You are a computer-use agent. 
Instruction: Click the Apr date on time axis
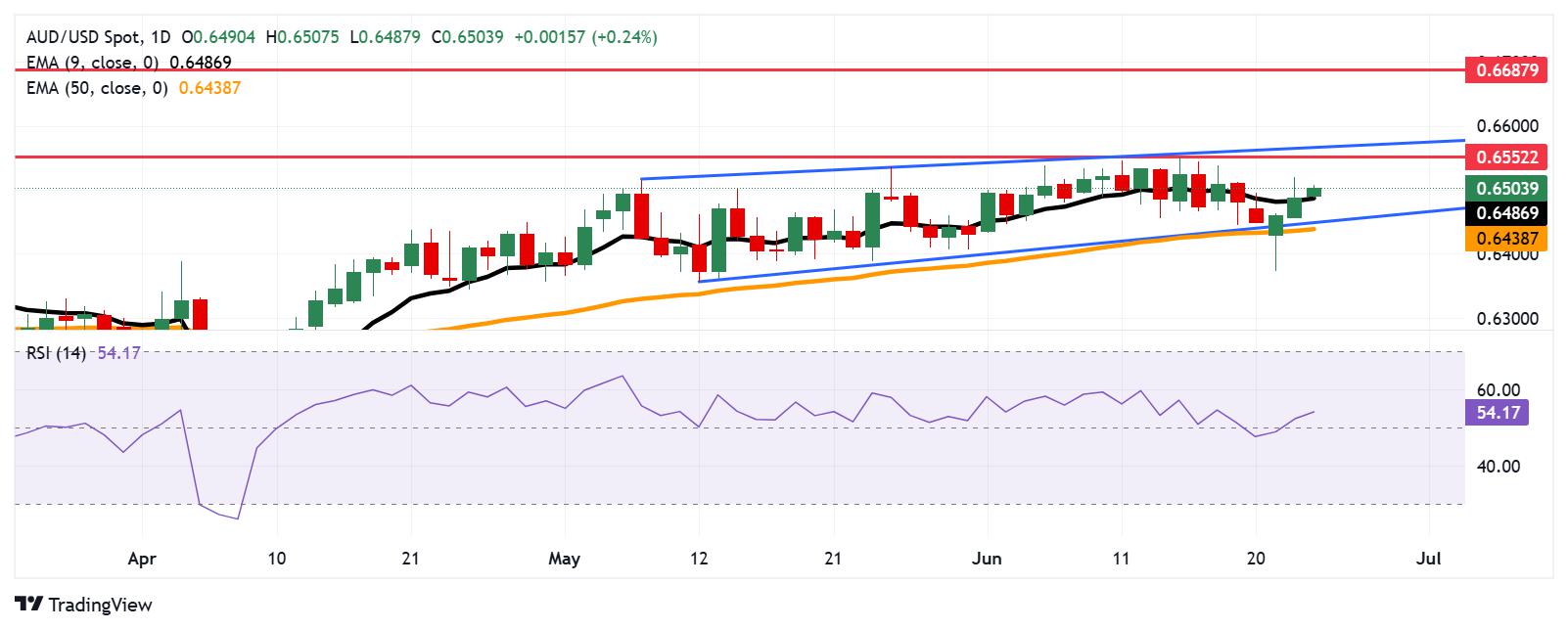[x=143, y=559]
